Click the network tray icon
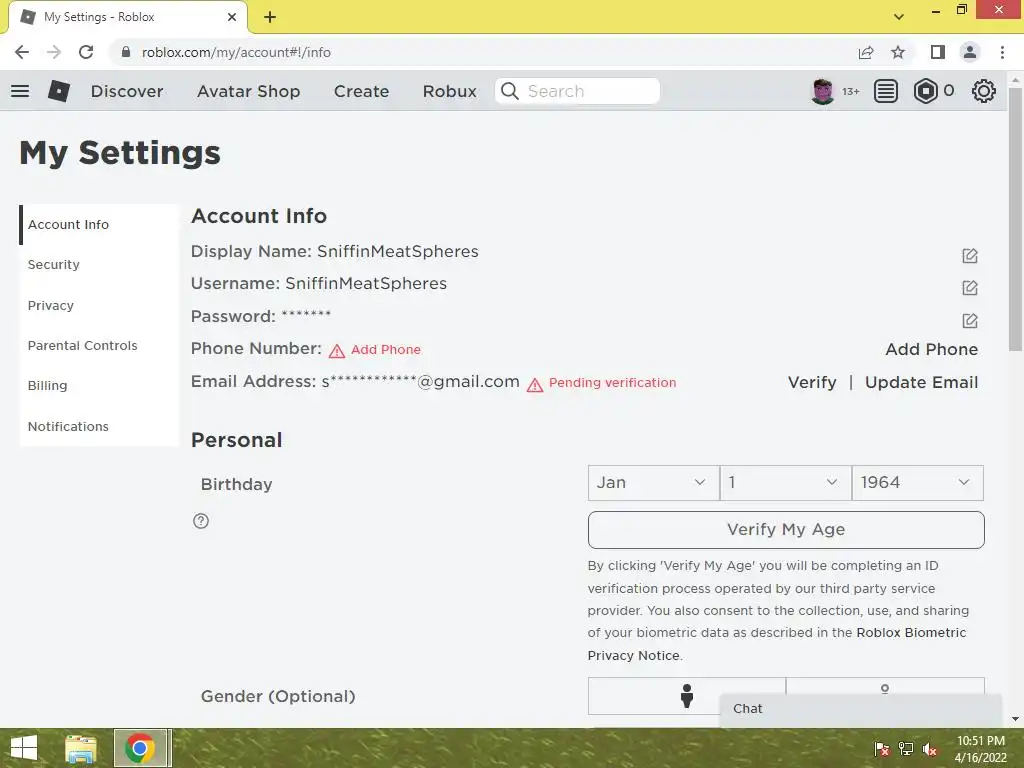 (906, 749)
